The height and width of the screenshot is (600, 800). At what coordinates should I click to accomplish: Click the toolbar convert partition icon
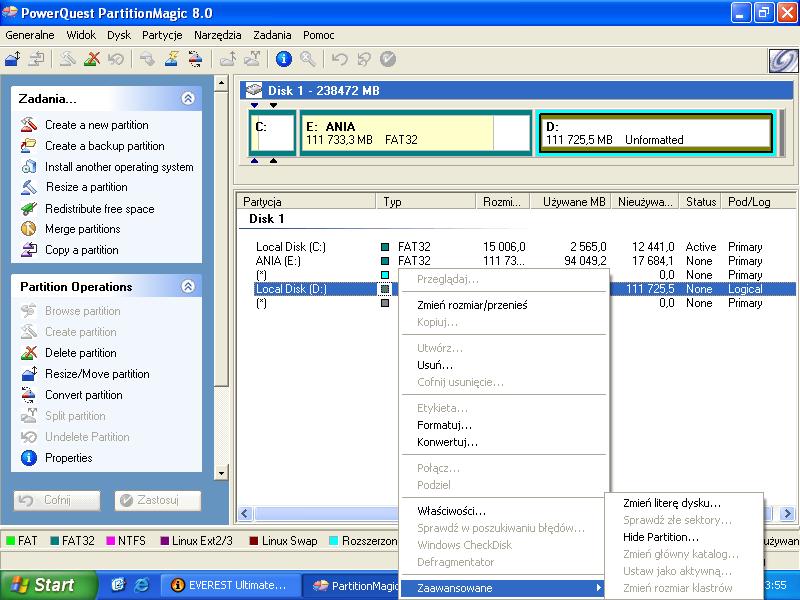point(195,59)
